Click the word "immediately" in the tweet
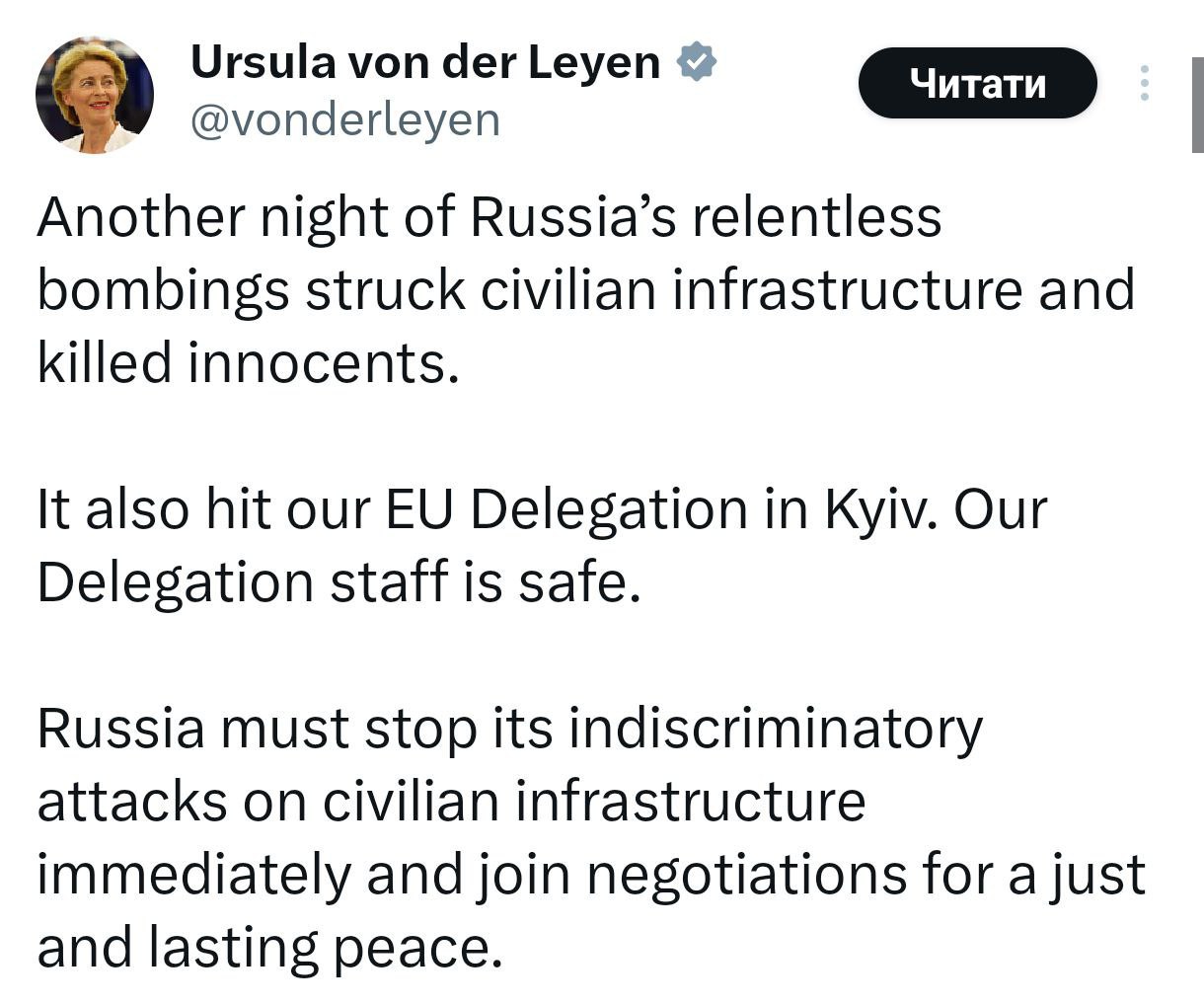Screen dimensions: 1204x1005 (193, 876)
